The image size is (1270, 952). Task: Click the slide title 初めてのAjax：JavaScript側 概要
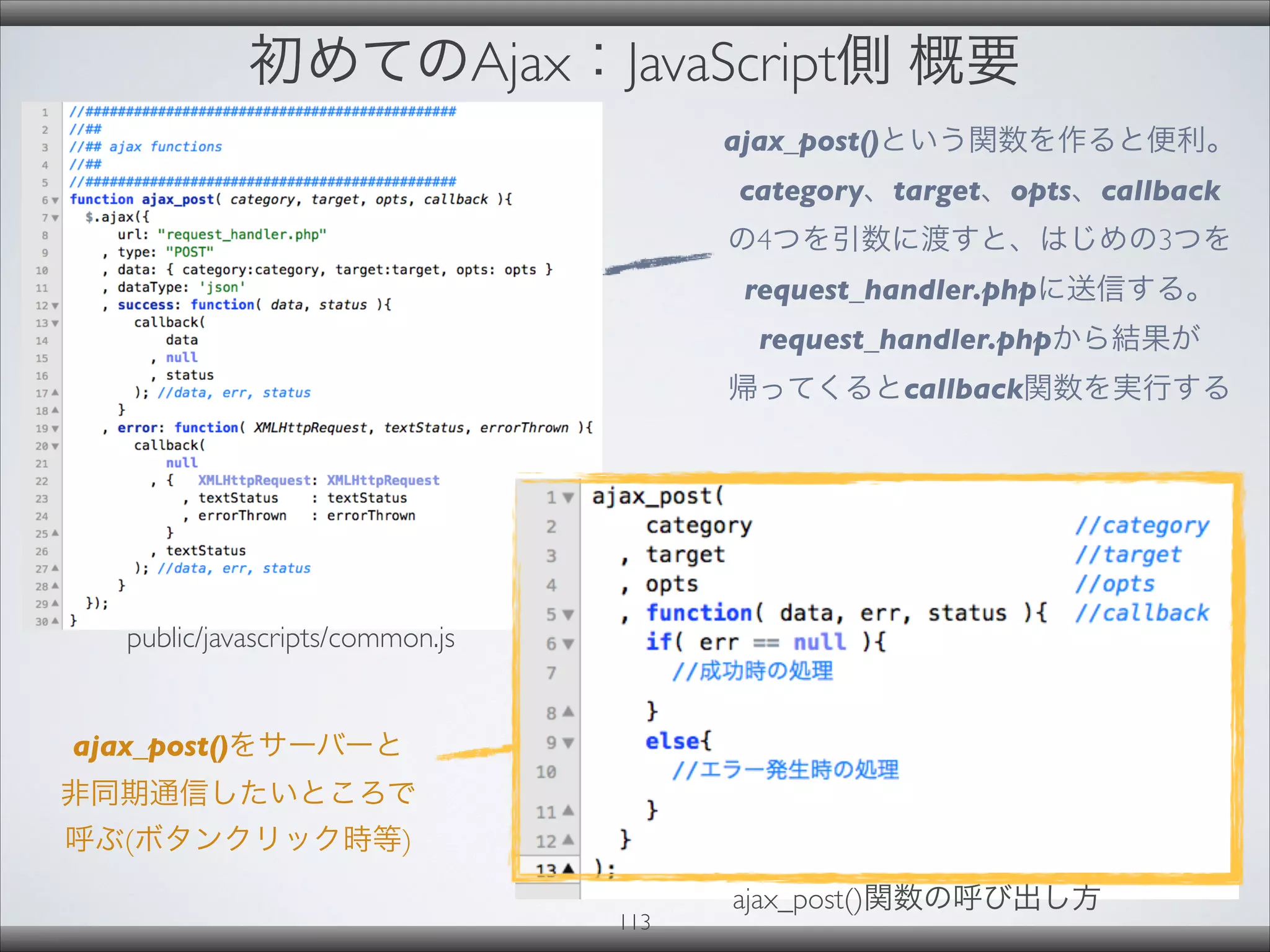[x=634, y=61]
